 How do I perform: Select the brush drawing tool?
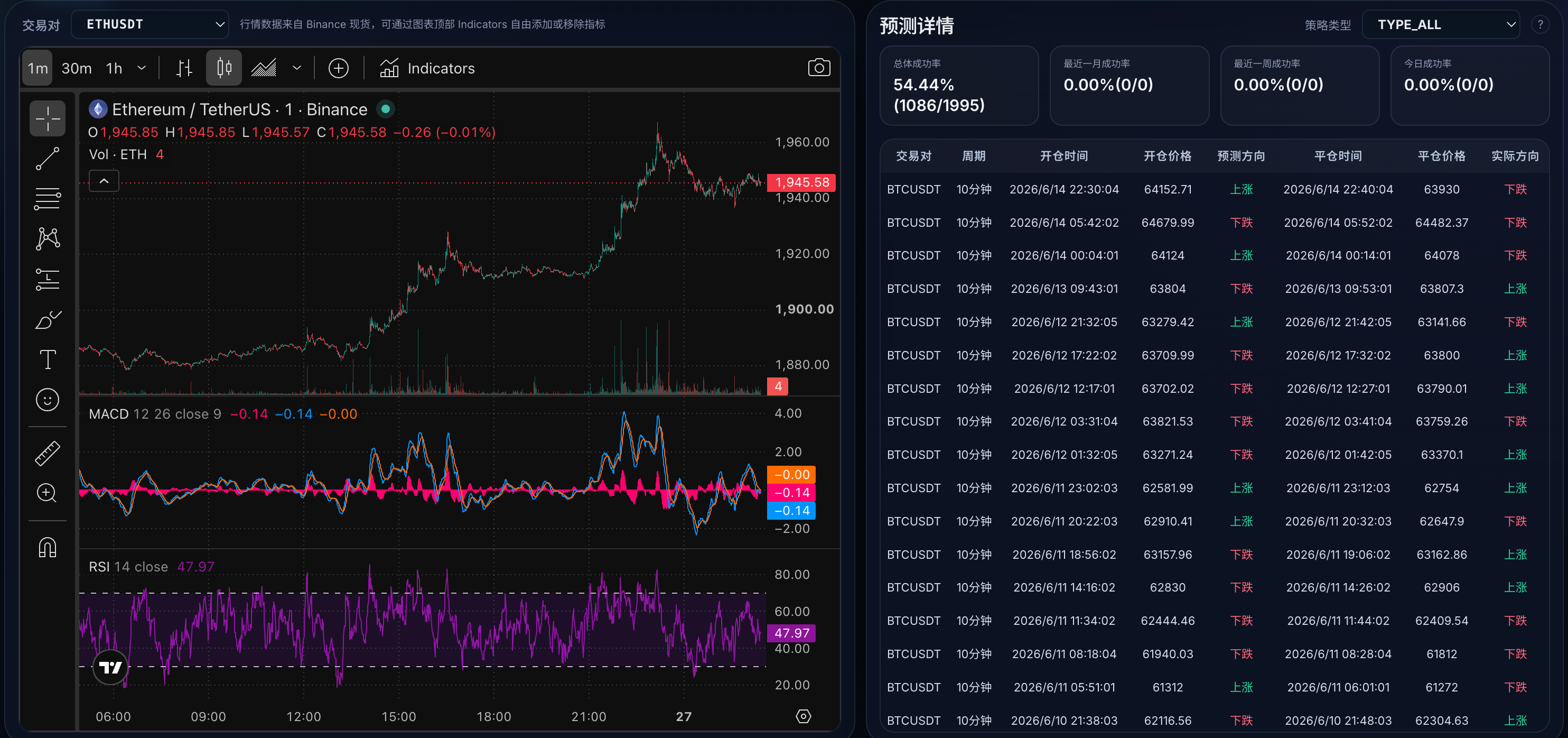tap(48, 319)
